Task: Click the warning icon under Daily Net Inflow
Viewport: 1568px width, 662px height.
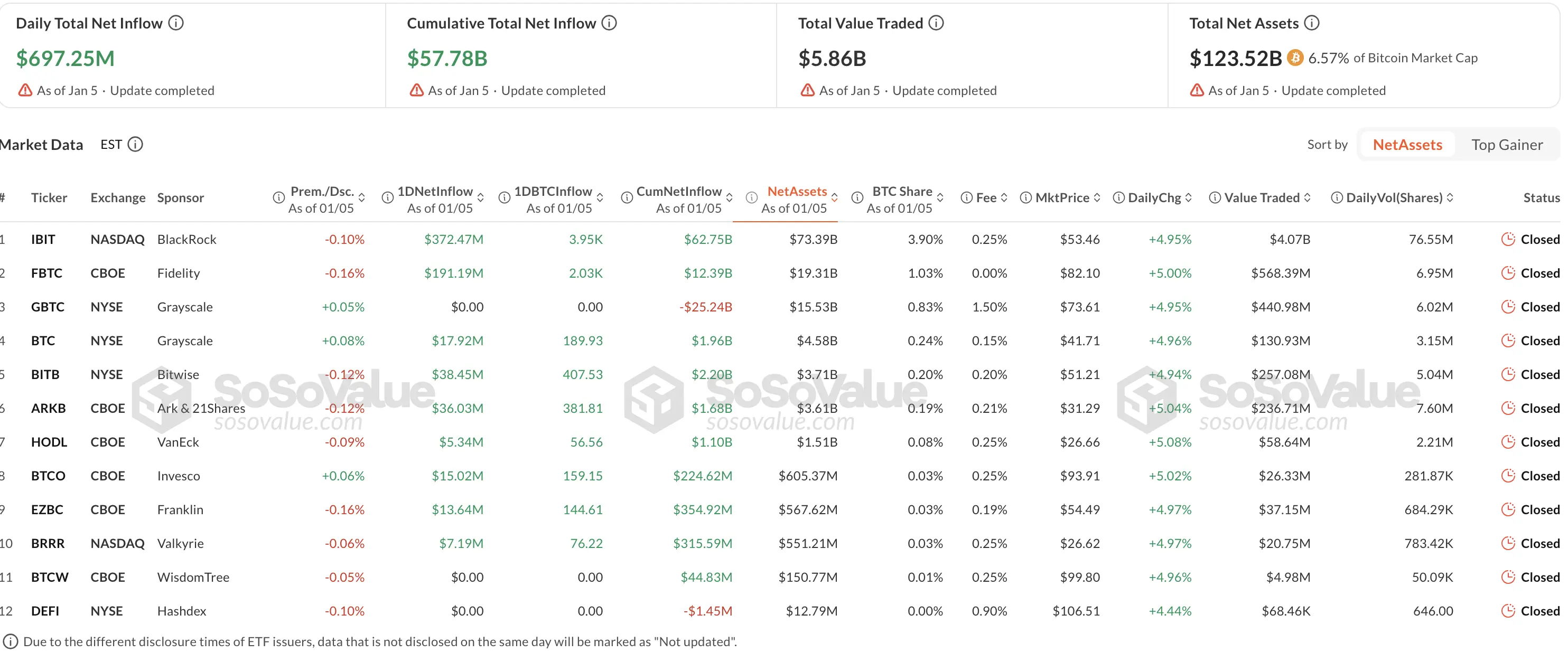Action: 25,91
